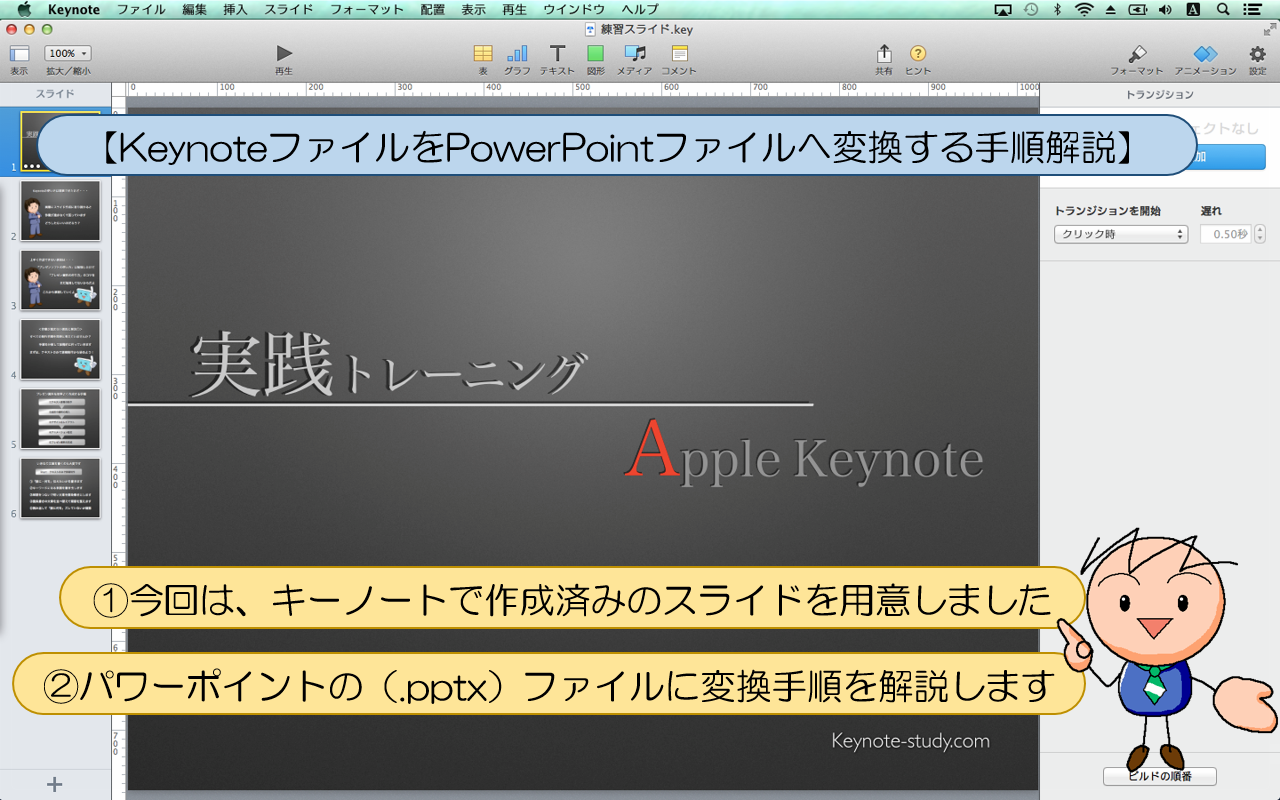Screen dimensions: 1280x800
Task: Click the volume icon in menu bar
Action: pos(1165,9)
